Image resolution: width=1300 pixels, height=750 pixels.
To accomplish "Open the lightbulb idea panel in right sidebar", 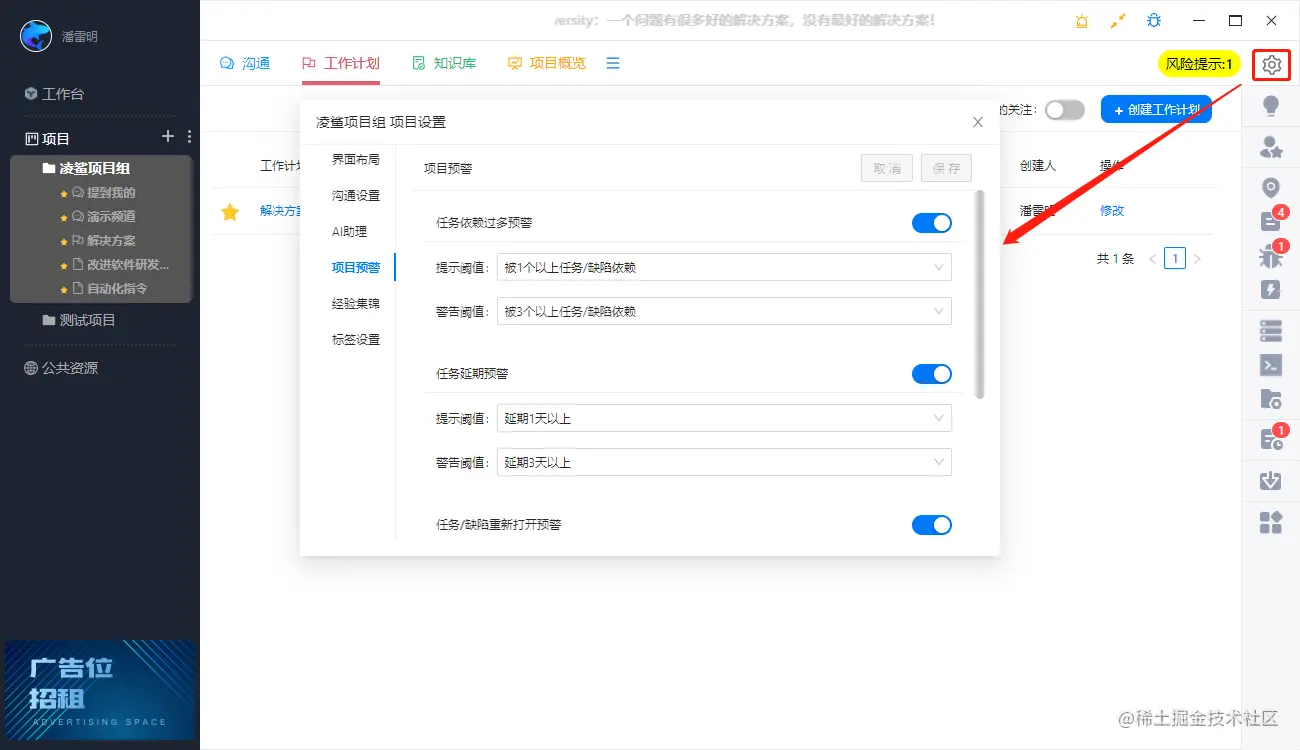I will (x=1271, y=105).
